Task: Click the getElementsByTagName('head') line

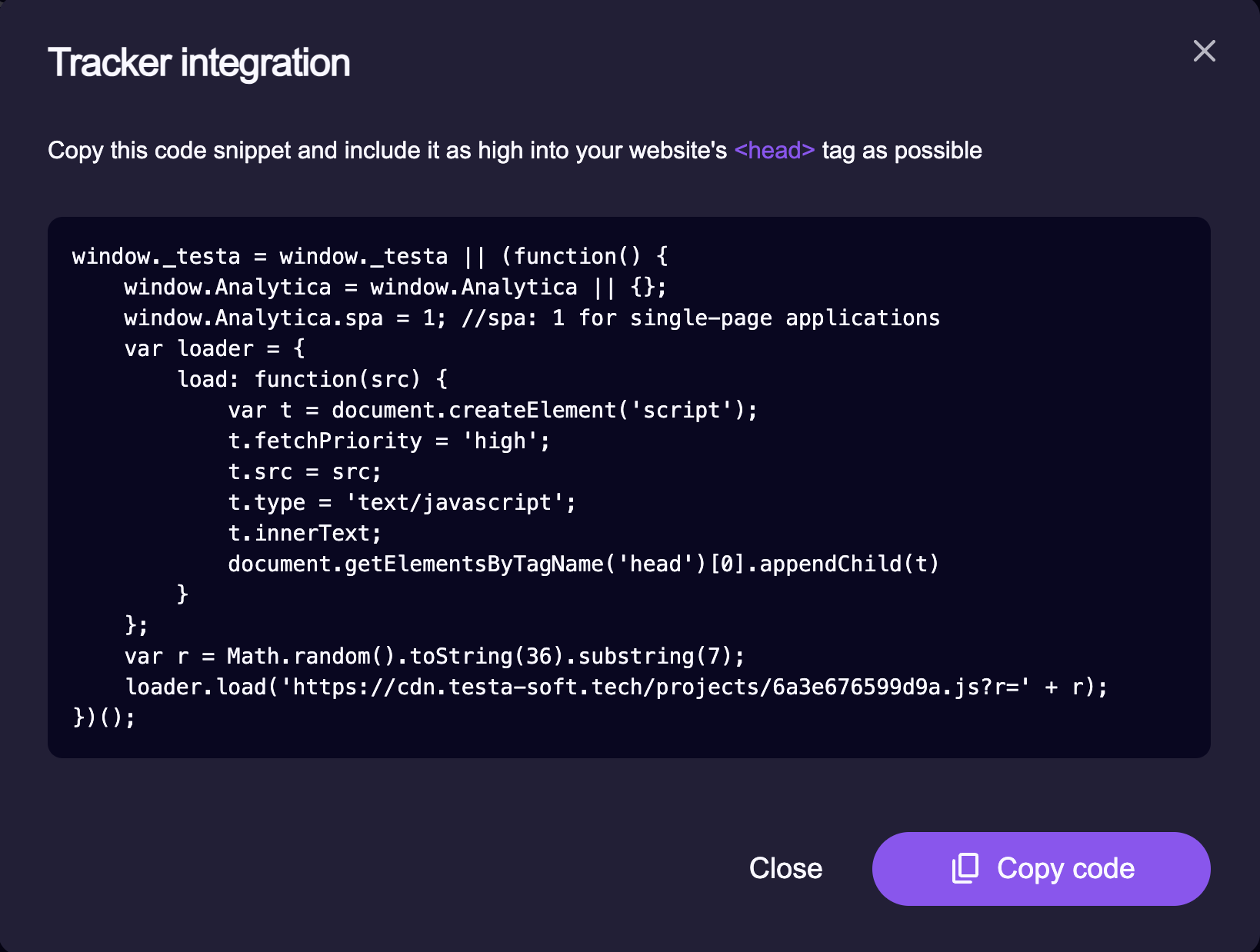Action: tap(583, 564)
